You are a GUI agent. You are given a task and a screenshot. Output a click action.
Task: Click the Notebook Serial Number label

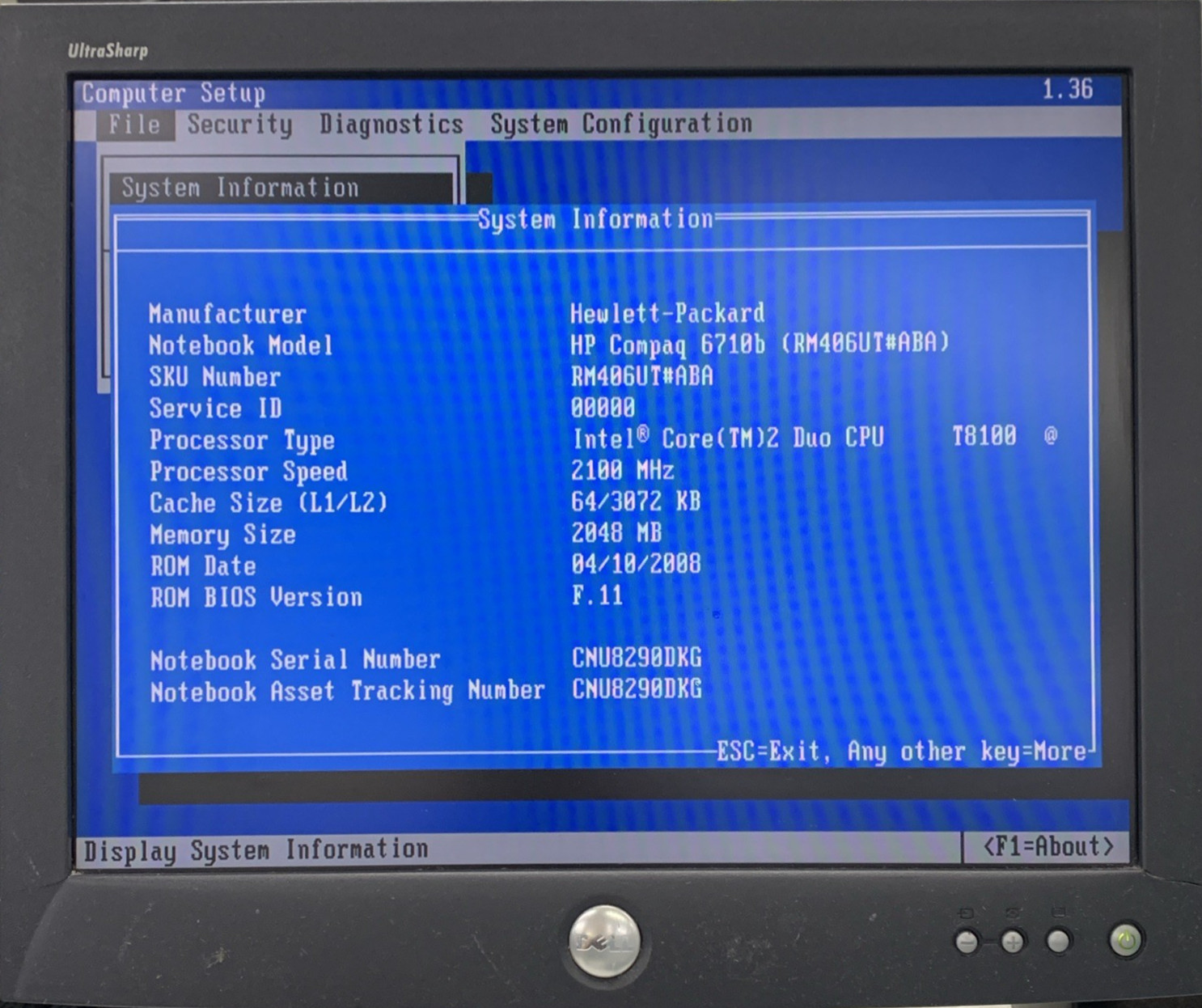click(295, 660)
